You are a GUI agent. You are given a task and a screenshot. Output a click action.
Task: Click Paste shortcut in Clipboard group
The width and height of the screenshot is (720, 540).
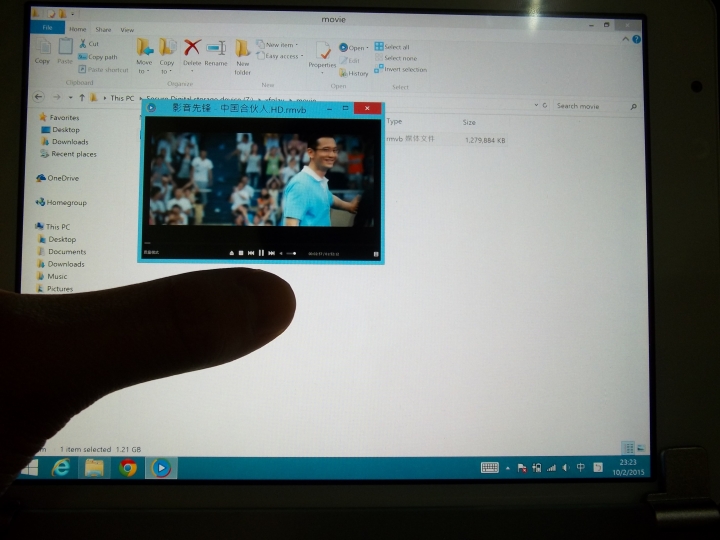[104, 69]
